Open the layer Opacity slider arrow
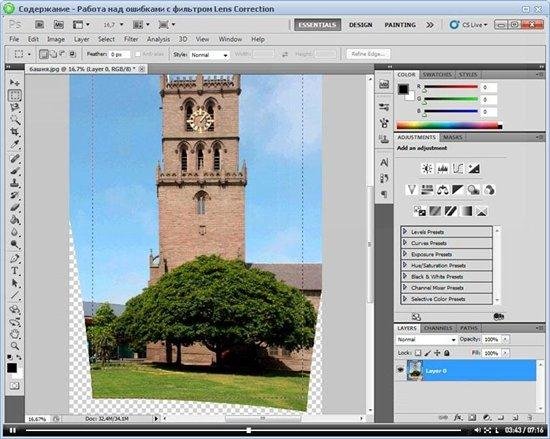Screen dimensions: 550x439 (x=505, y=339)
